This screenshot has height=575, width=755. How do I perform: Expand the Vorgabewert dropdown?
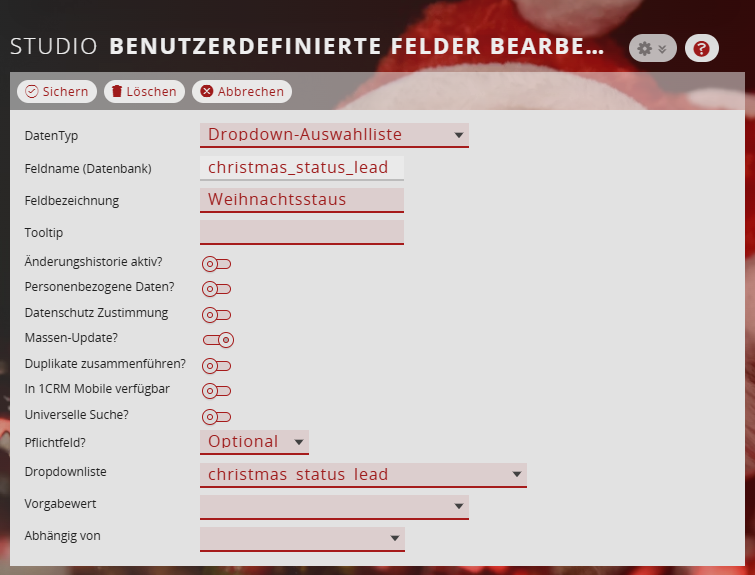pyautogui.click(x=334, y=507)
